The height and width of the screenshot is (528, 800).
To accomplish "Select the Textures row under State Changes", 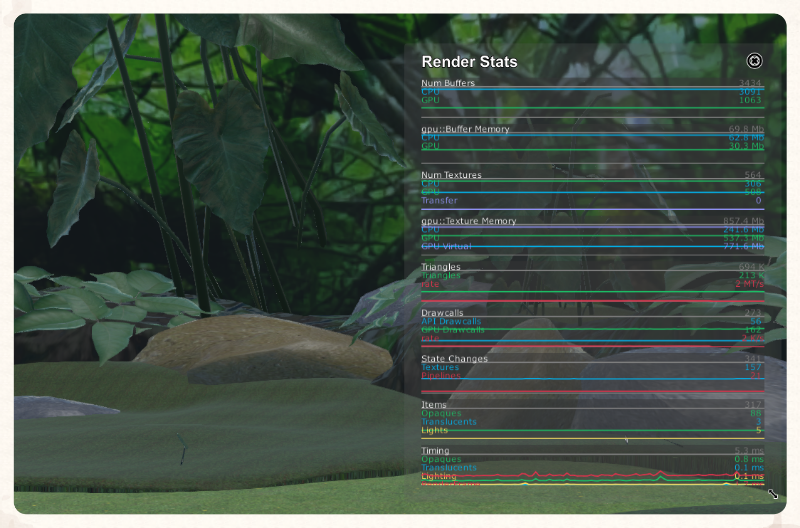I will pos(440,367).
